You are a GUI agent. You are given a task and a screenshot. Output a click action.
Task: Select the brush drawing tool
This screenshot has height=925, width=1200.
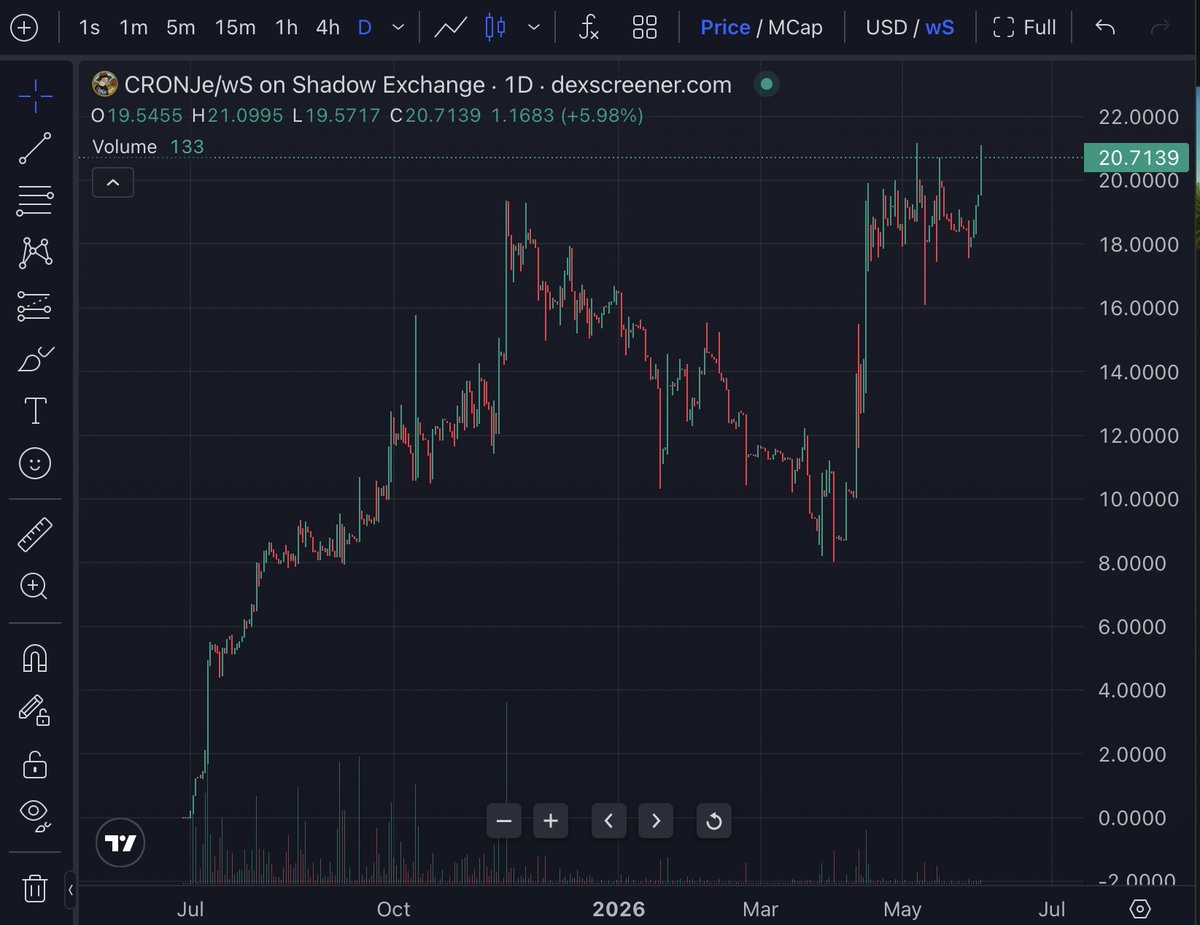[35, 358]
